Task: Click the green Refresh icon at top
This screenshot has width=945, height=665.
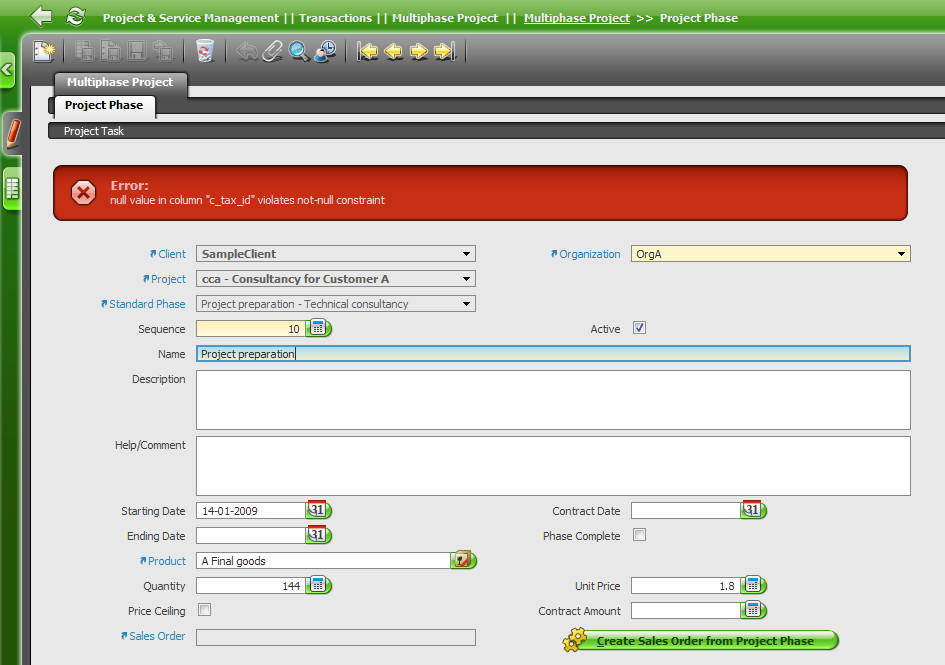Action: click(x=75, y=17)
